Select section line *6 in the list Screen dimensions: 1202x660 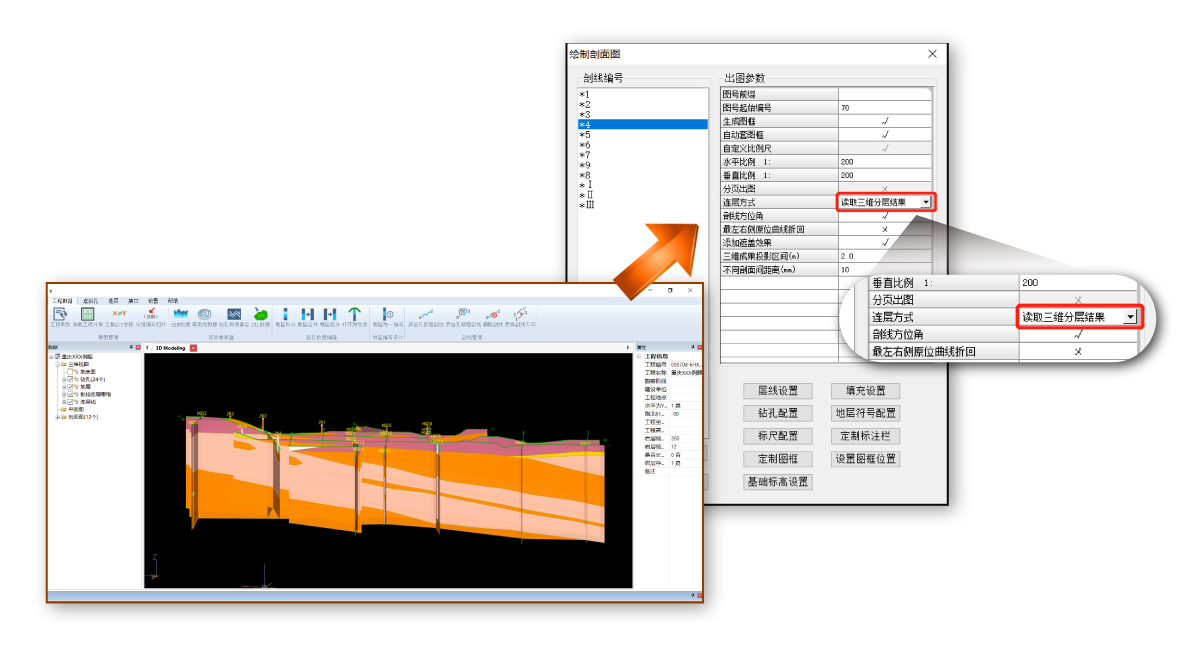642,145
